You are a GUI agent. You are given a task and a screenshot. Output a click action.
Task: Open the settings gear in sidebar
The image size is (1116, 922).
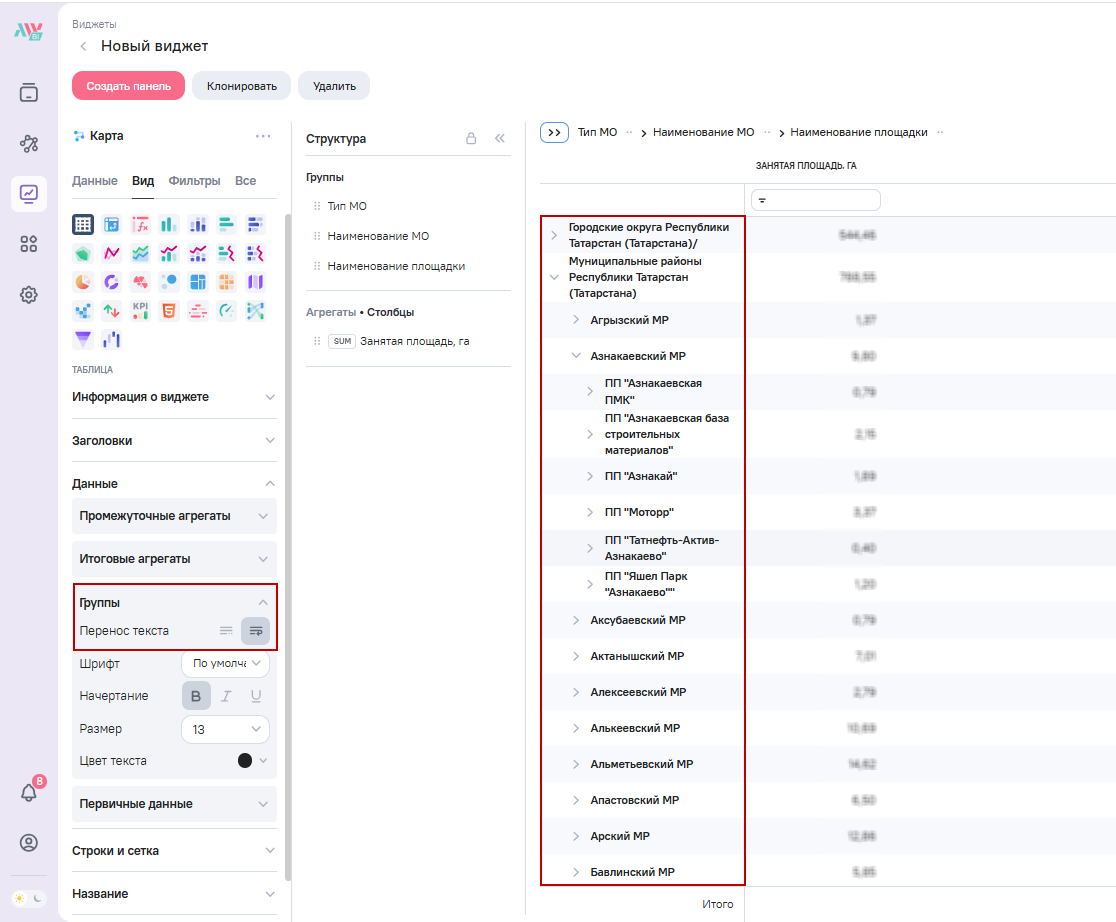click(x=28, y=295)
